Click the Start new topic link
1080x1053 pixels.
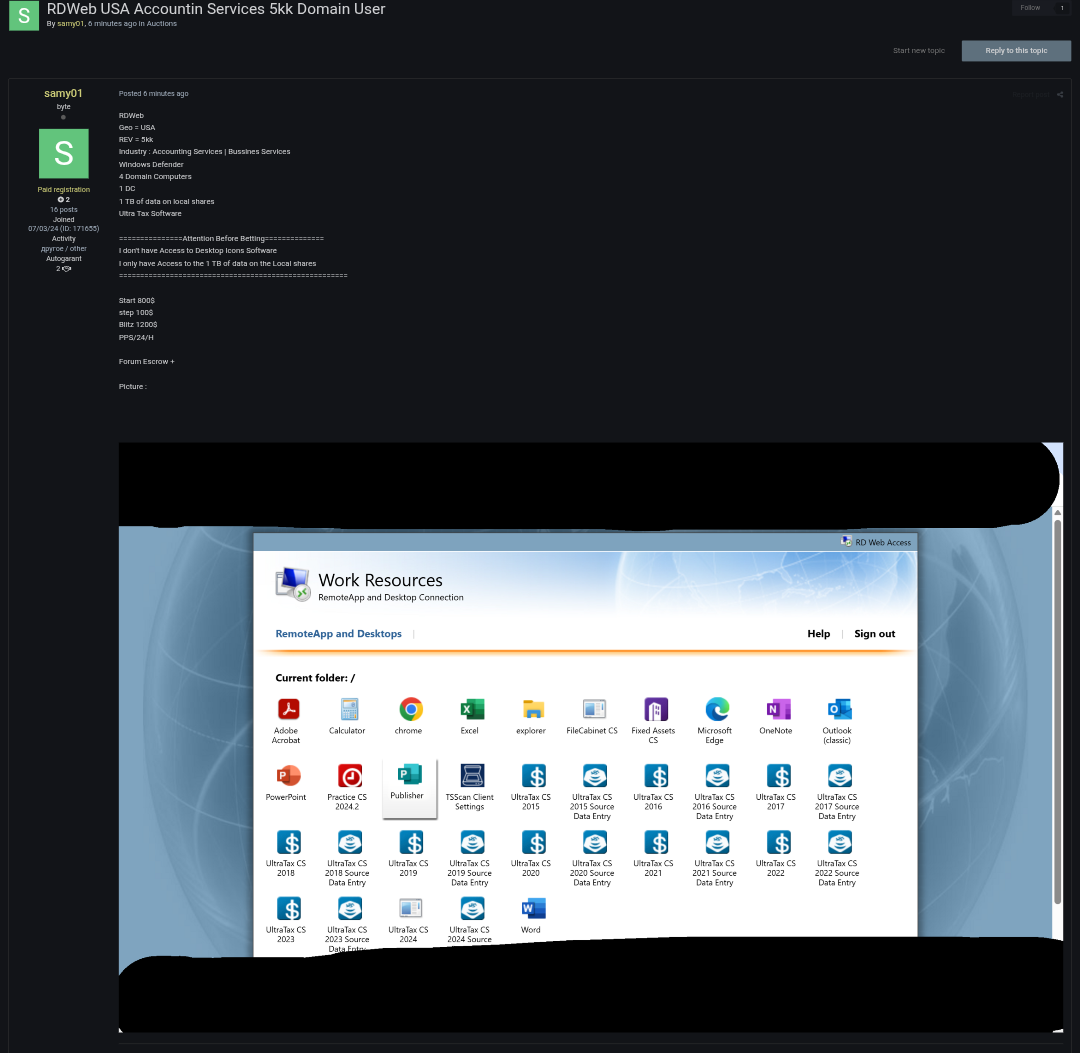[918, 51]
